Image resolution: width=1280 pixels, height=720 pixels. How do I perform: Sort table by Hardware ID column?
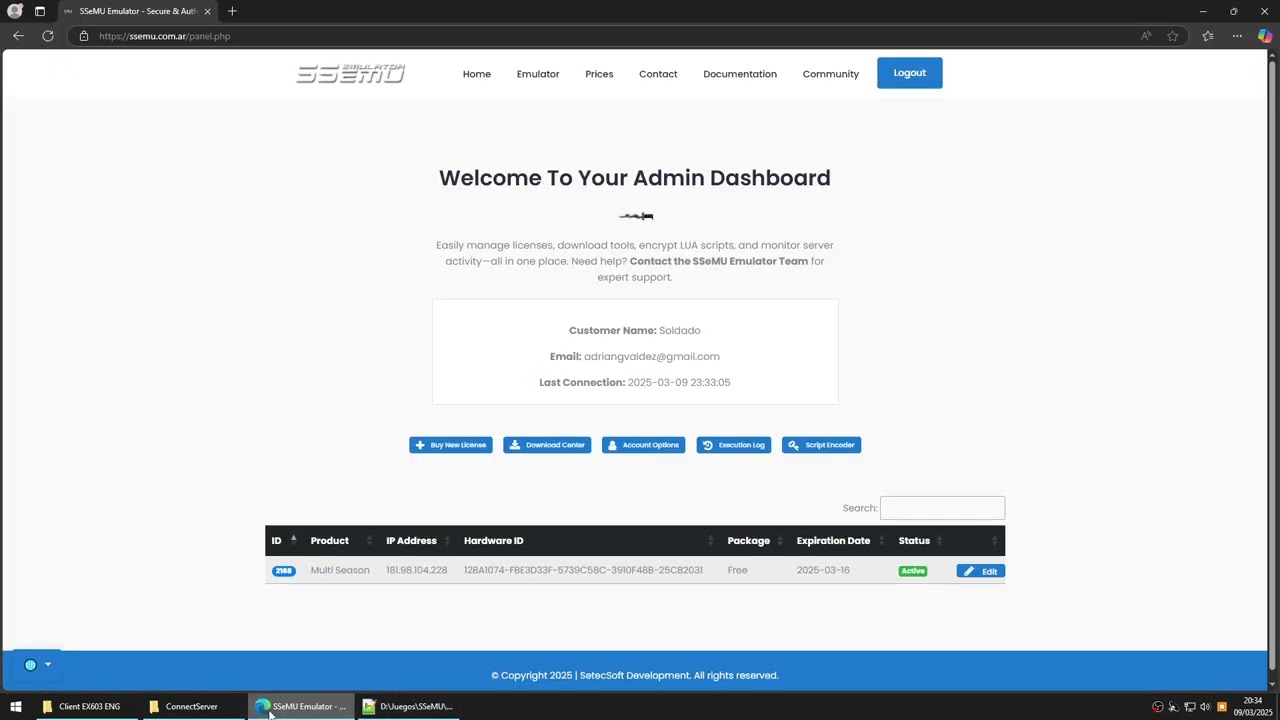(589, 541)
